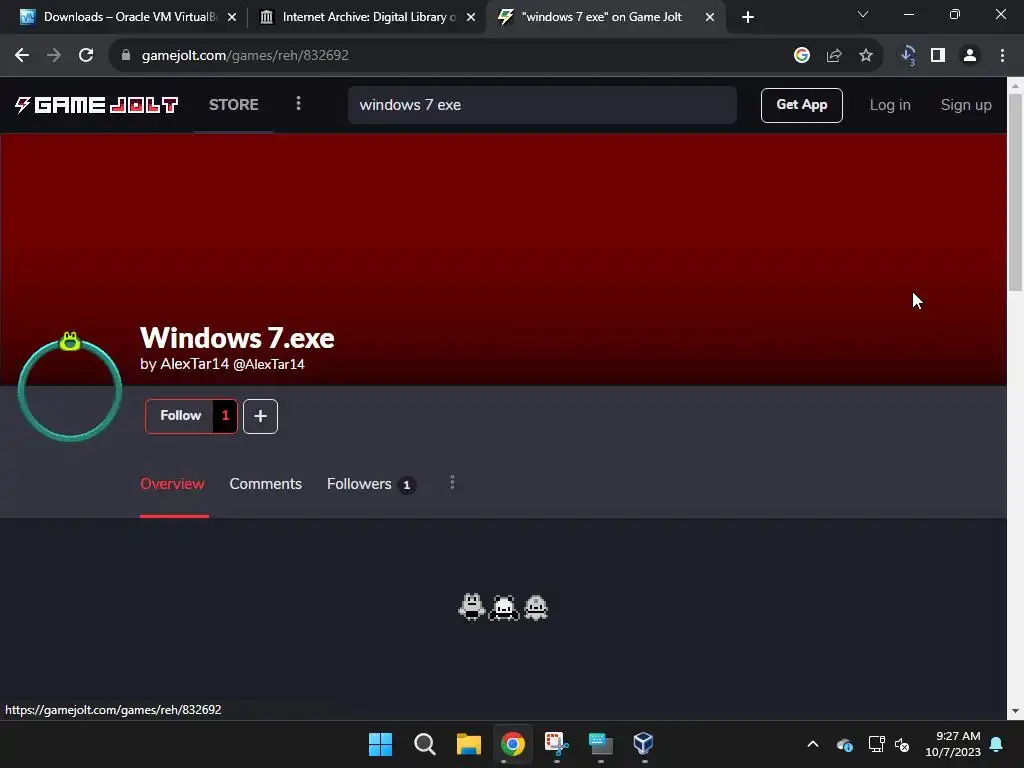Click the Google icon in address bar
Image resolution: width=1024 pixels, height=768 pixels.
click(801, 56)
